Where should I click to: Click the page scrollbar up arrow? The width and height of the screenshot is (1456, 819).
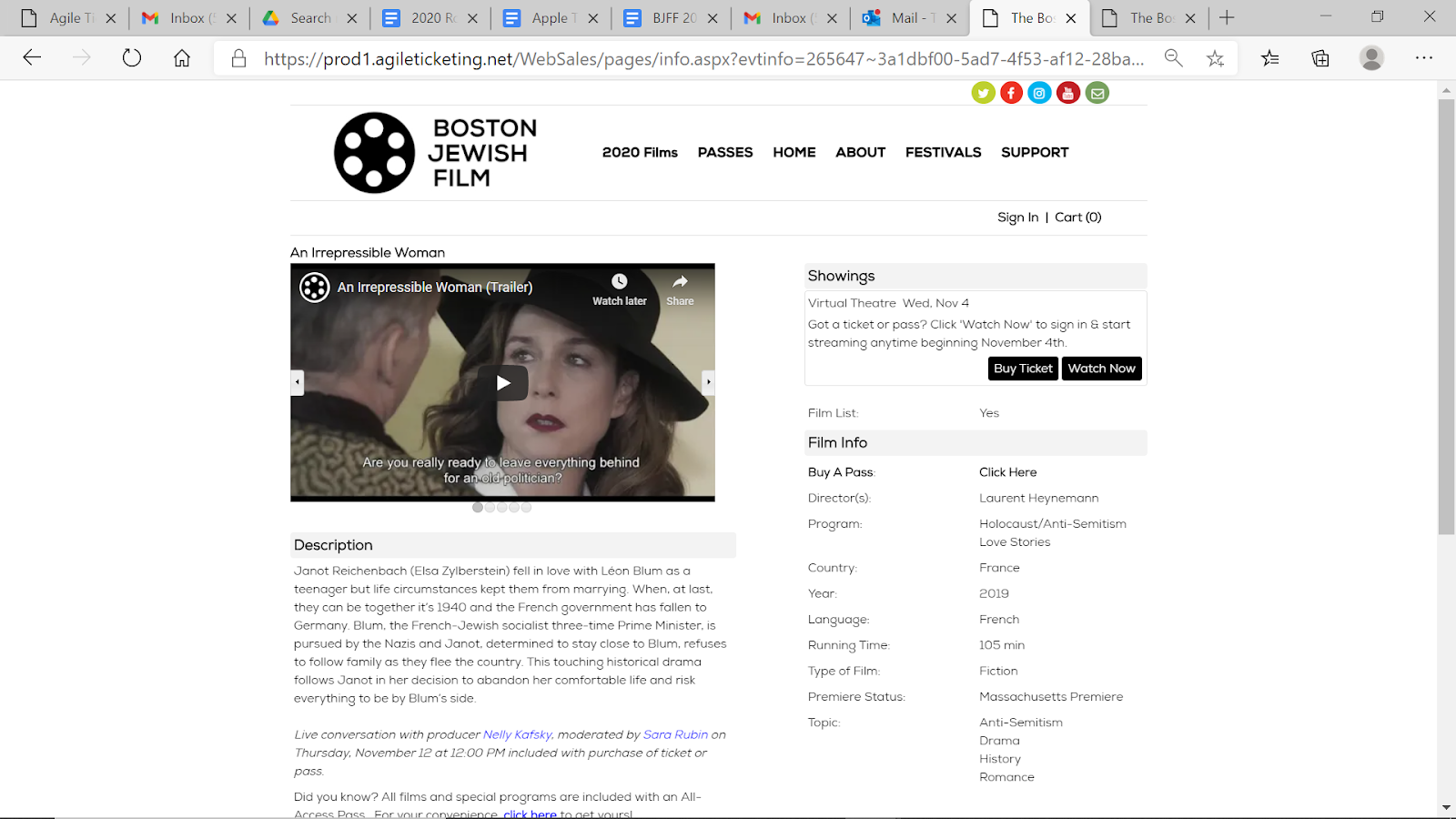click(x=1446, y=90)
